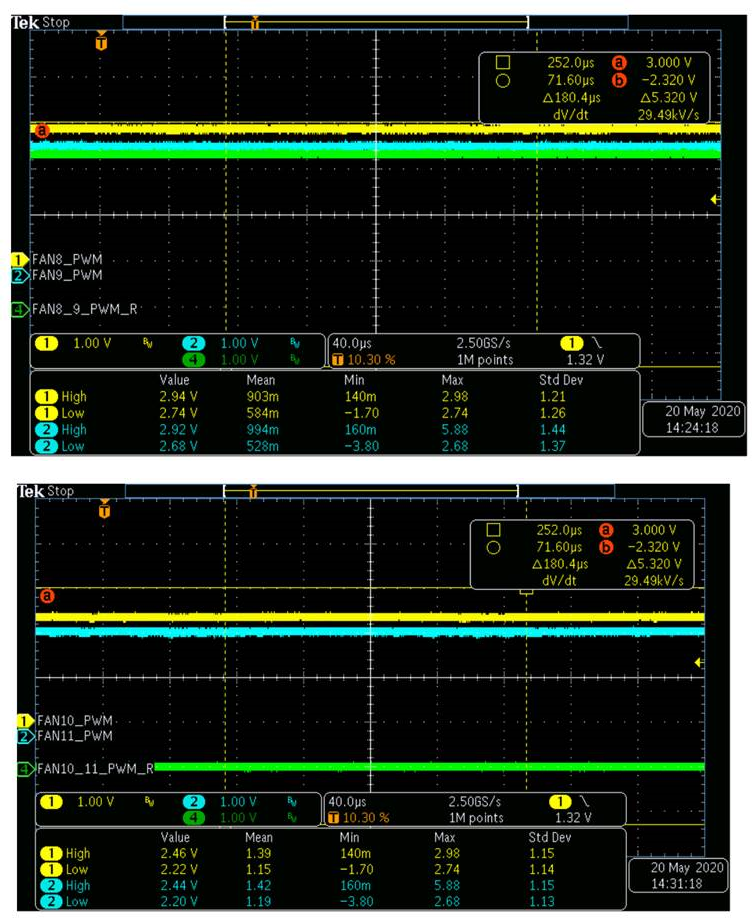Image resolution: width=754 pixels, height=920 pixels.
Task: Click channel 2 Low value 2.68 V
Action: click(x=178, y=446)
